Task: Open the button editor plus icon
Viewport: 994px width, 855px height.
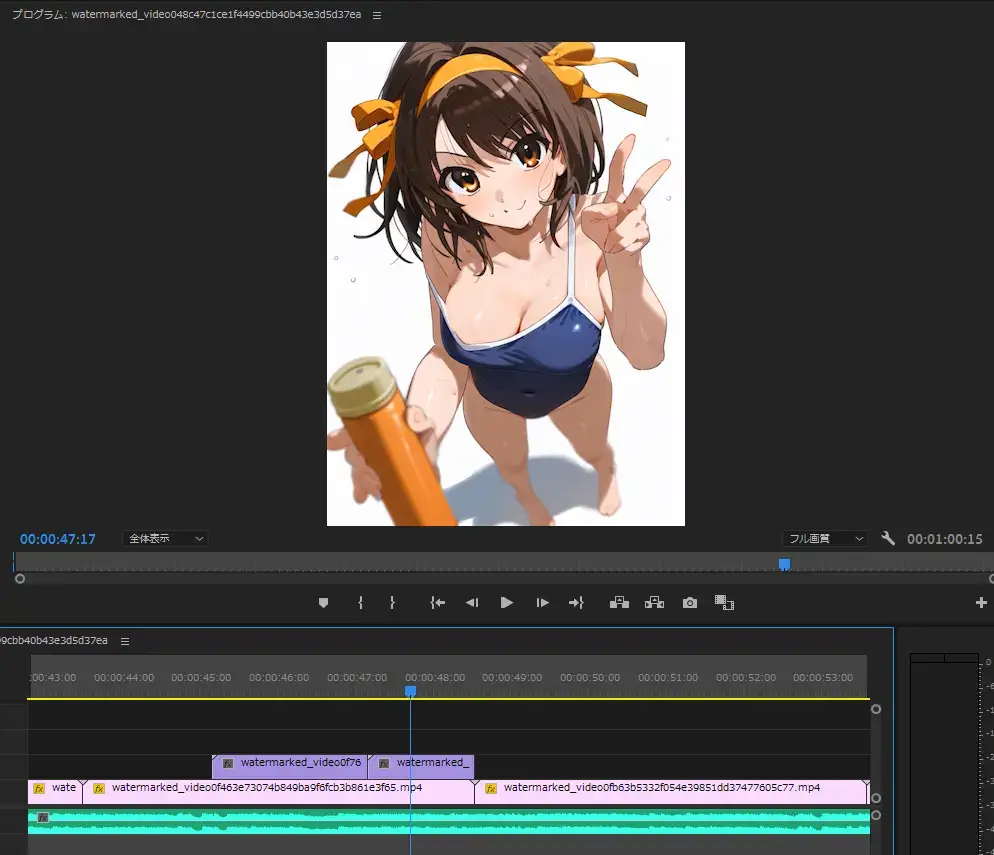Action: 981,603
